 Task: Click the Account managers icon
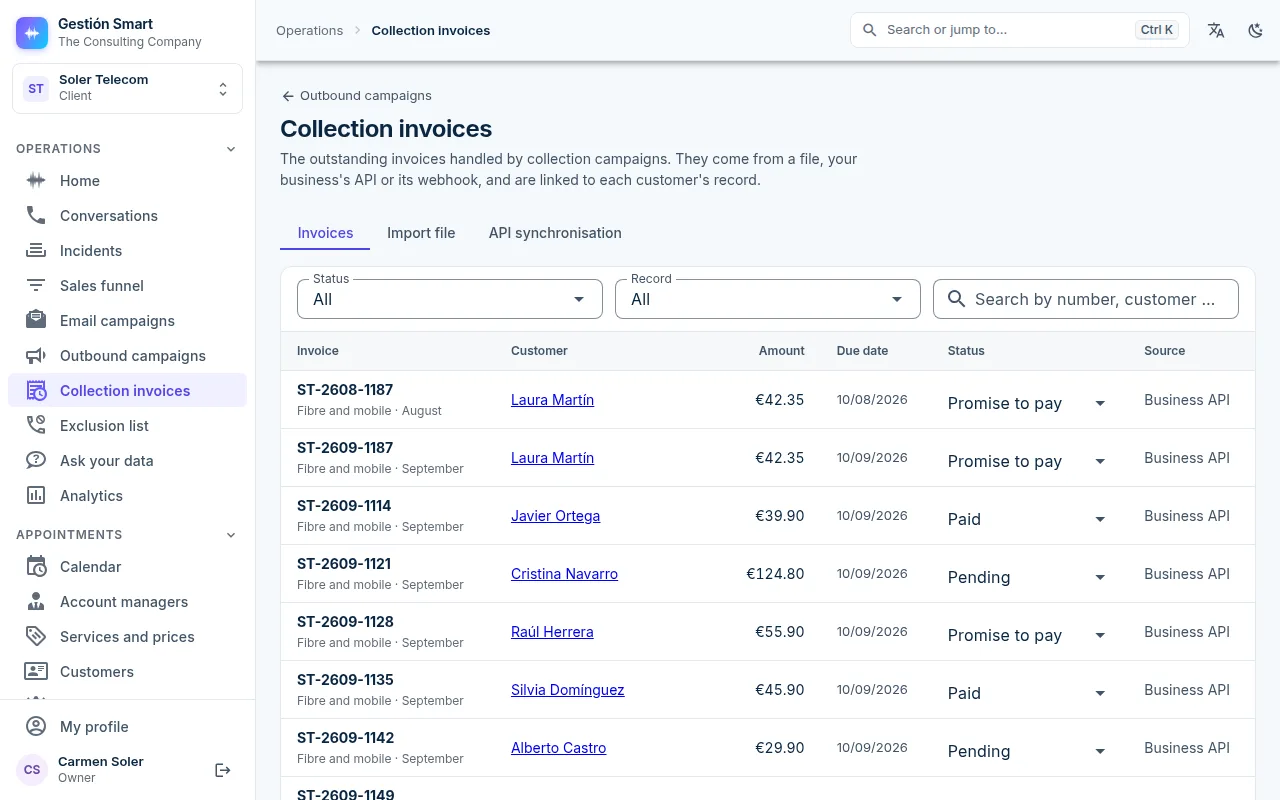click(x=36, y=602)
